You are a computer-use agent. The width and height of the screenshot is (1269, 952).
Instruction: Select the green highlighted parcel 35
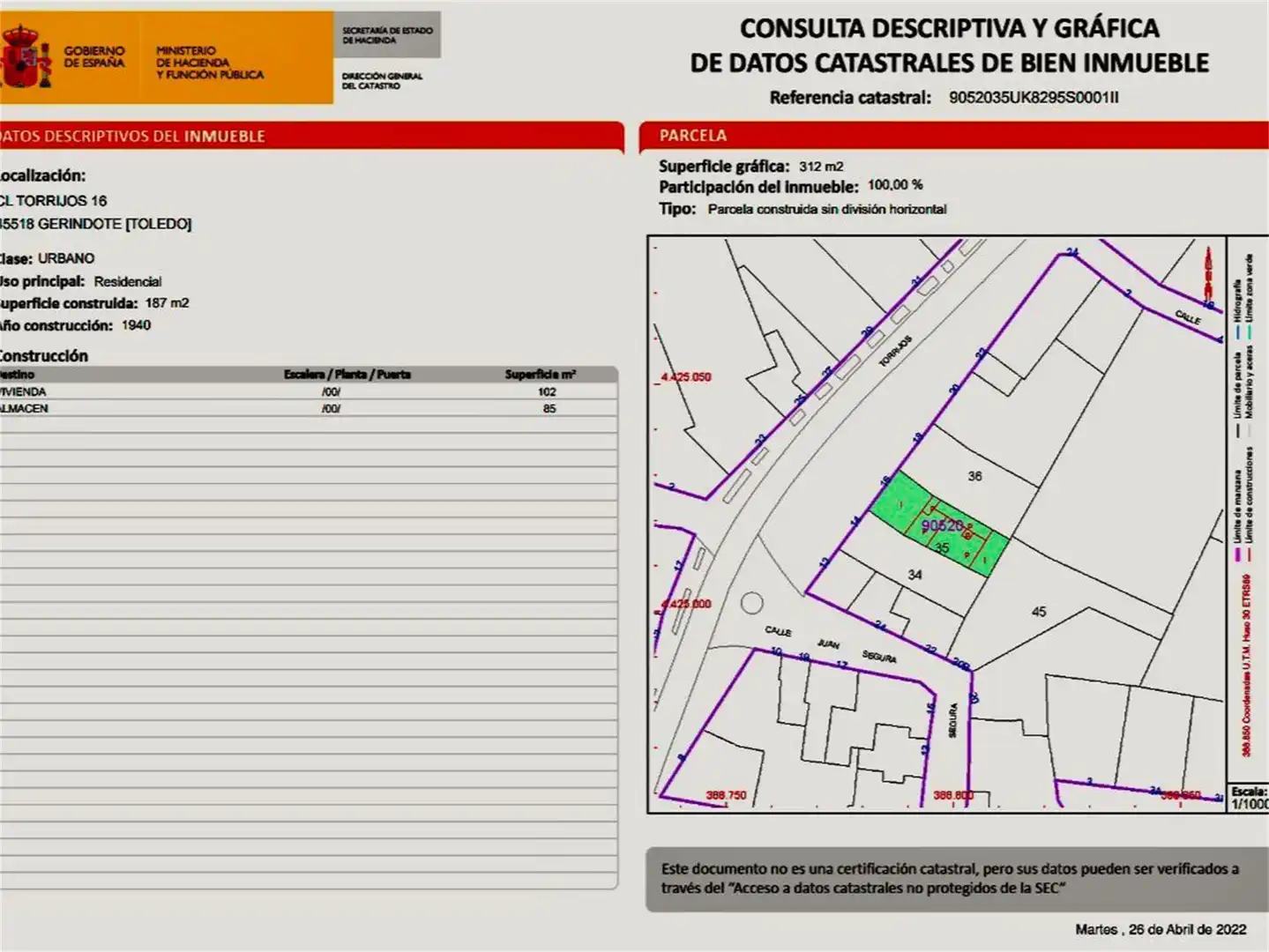pyautogui.click(x=939, y=525)
